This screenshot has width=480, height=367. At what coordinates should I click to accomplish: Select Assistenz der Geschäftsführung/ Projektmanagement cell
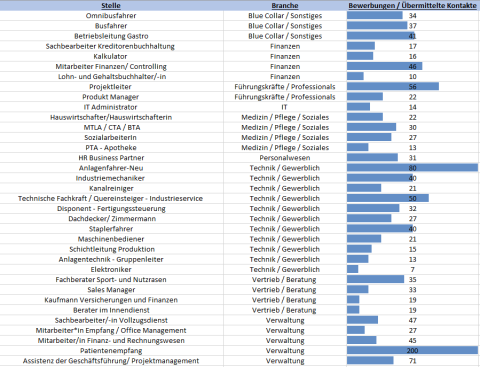pyautogui.click(x=111, y=361)
